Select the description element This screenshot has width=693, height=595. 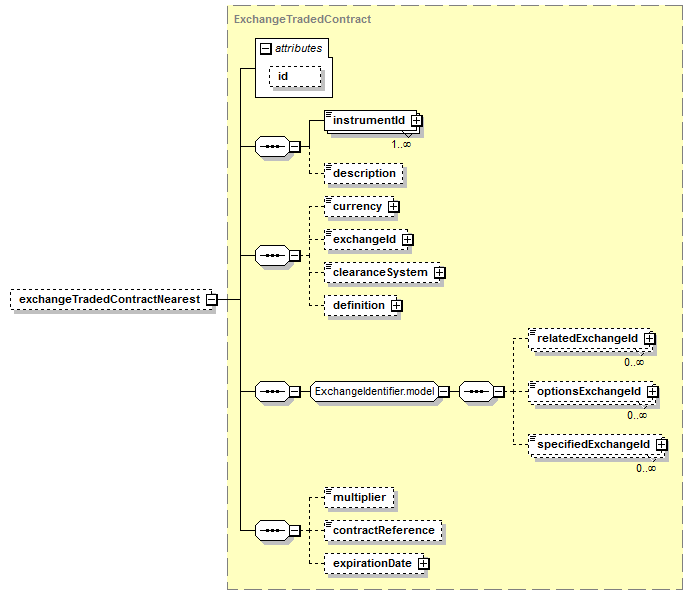click(x=365, y=173)
